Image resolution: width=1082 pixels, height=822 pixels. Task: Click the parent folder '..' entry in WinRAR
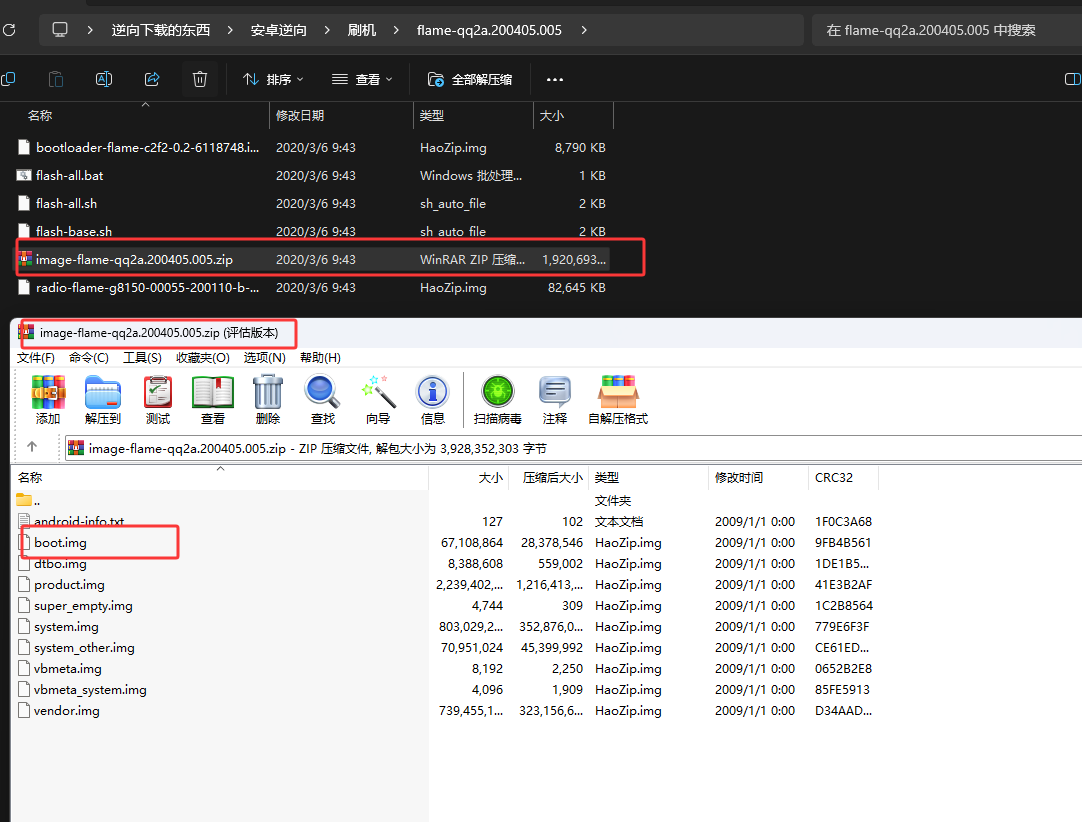click(28, 500)
